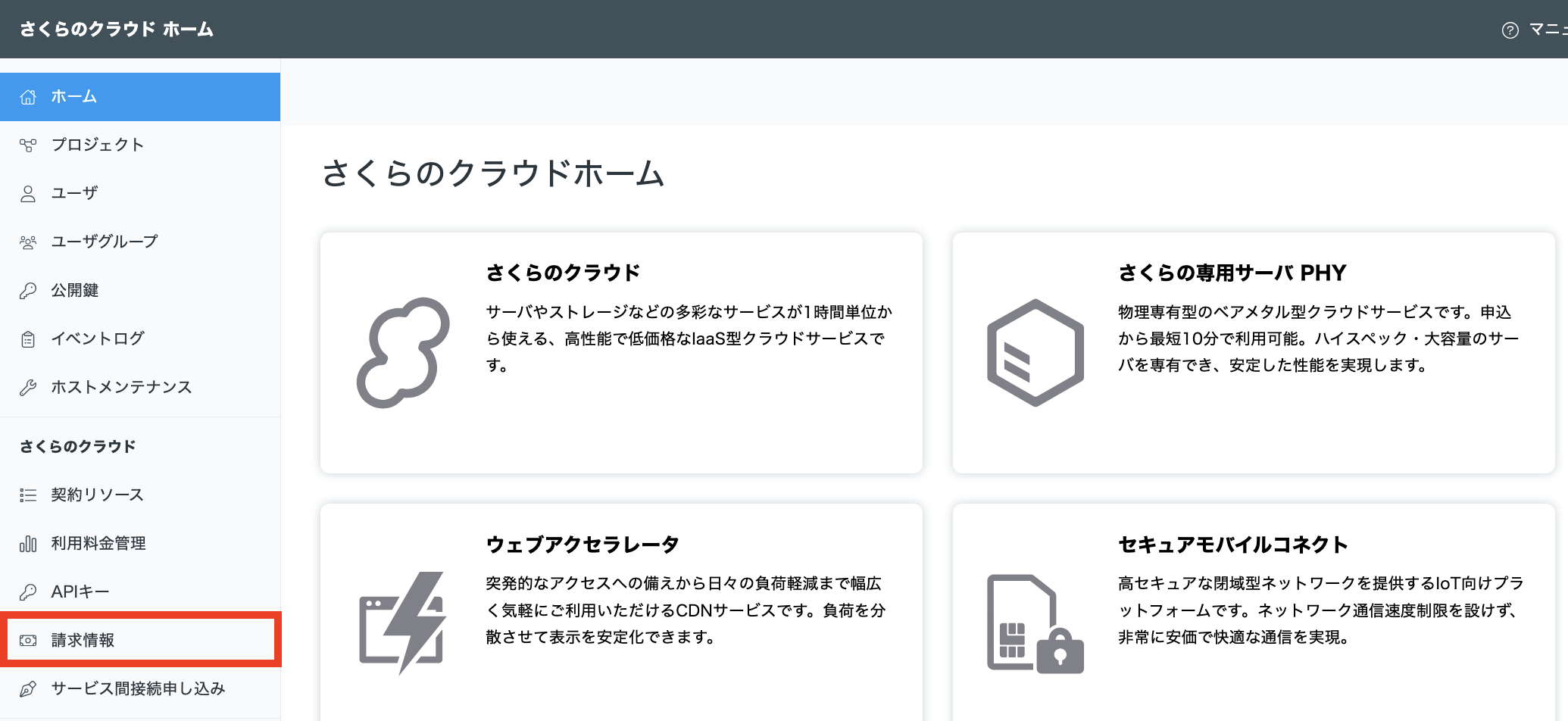Screen dimensions: 1568x721
Task: Select ユーザ in the sidebar
Action: point(140,193)
